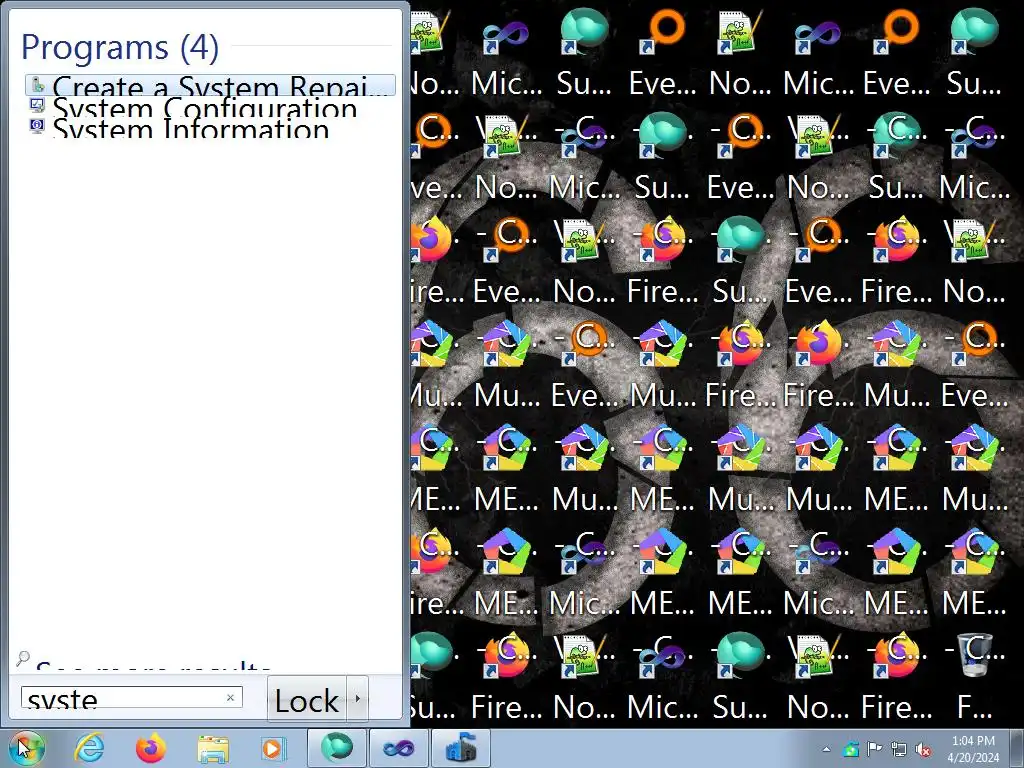Viewport: 1024px width, 768px height.
Task: Open Create a System Repair Disc result
Action: click(x=210, y=86)
